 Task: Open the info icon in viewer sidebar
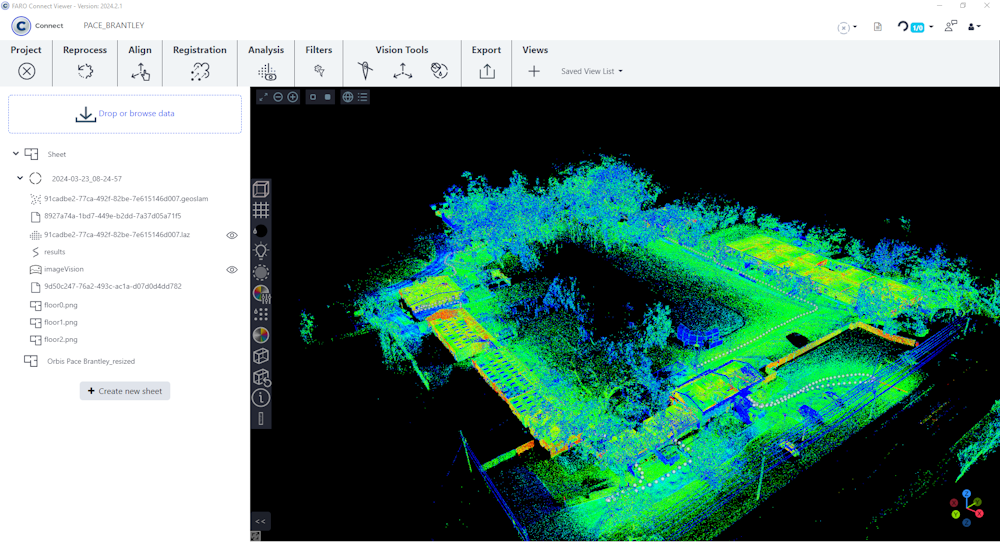pyautogui.click(x=261, y=398)
